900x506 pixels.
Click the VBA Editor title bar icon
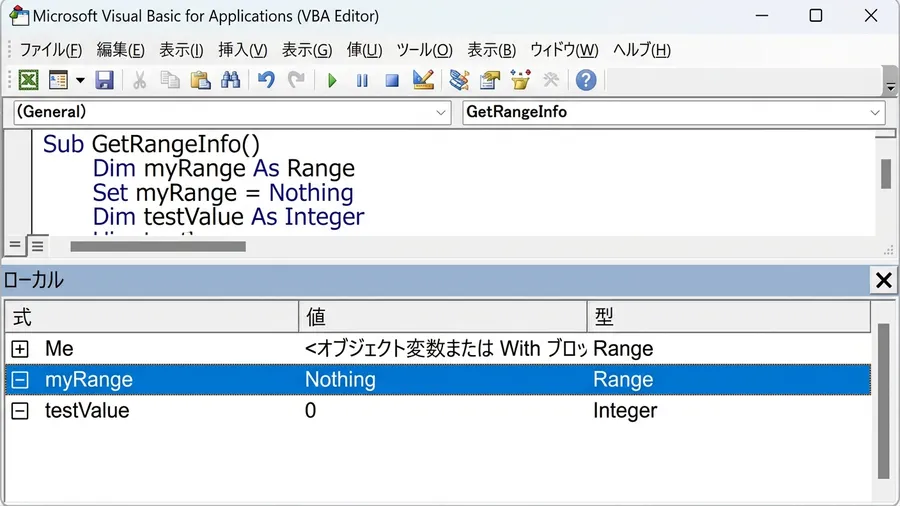pos(19,15)
